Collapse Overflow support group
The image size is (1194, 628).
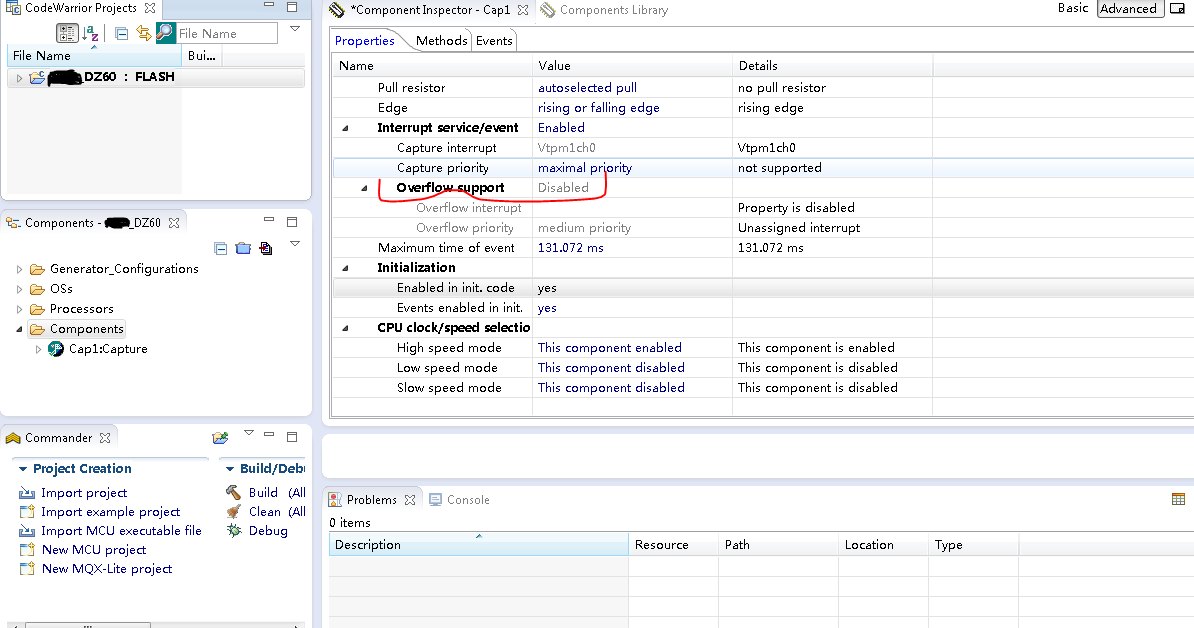(x=364, y=188)
